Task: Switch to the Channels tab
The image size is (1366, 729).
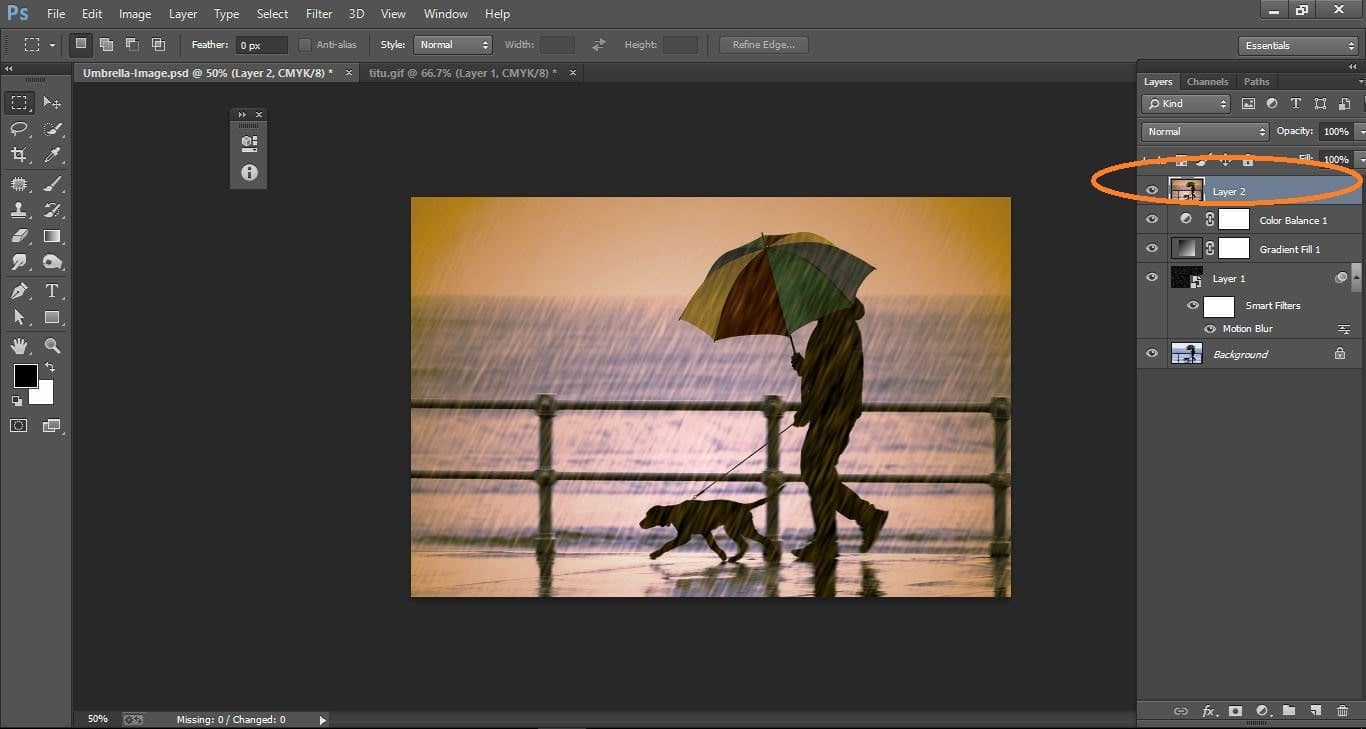Action: [x=1207, y=81]
